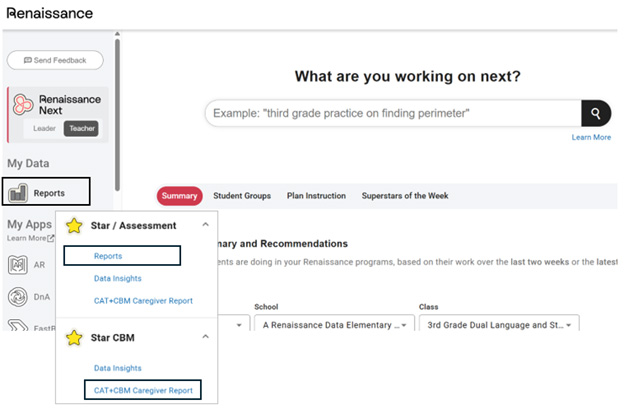Collapse the Star CBM section
This screenshot has height=409, width=624.
point(205,337)
